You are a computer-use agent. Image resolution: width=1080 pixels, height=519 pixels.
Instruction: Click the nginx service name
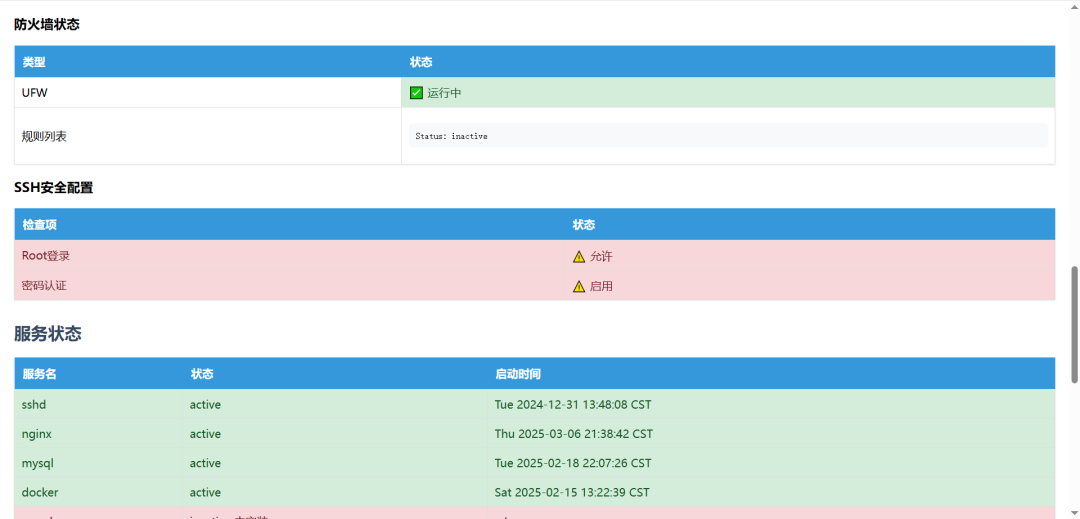pyautogui.click(x=37, y=434)
